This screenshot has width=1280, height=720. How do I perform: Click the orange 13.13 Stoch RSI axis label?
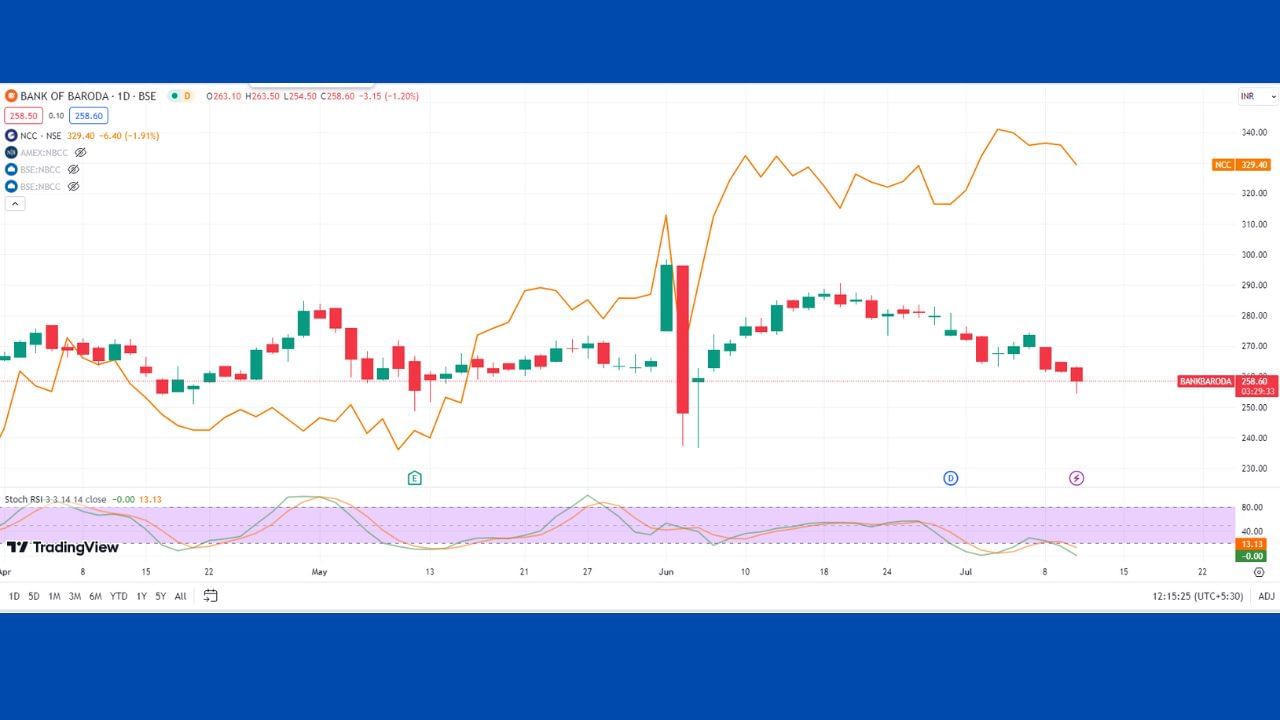point(1250,544)
